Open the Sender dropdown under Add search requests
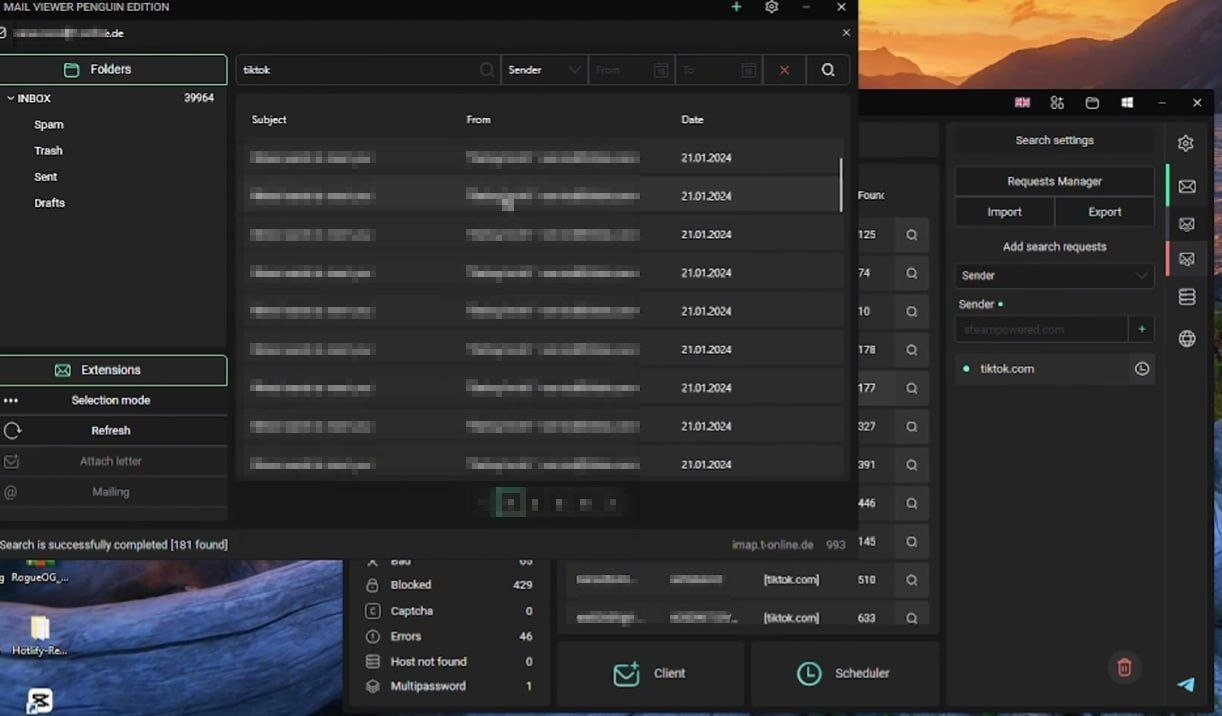This screenshot has width=1222, height=716. coord(1055,275)
